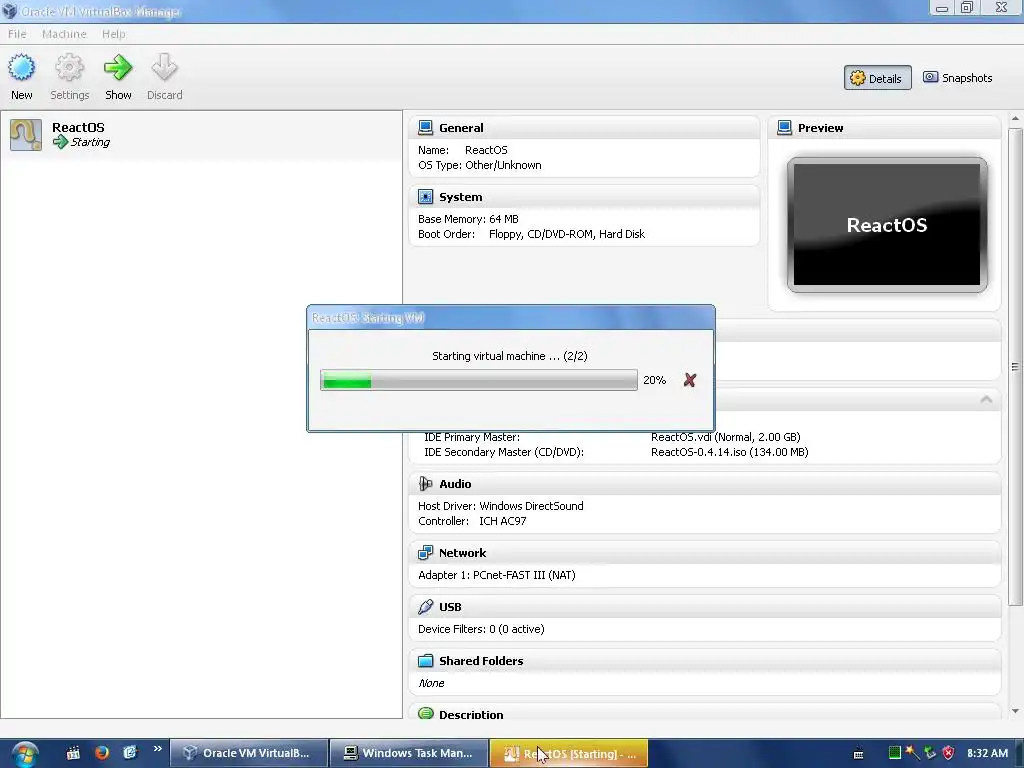1024x768 pixels.
Task: Click the first quick launch icon
Action: click(73, 753)
